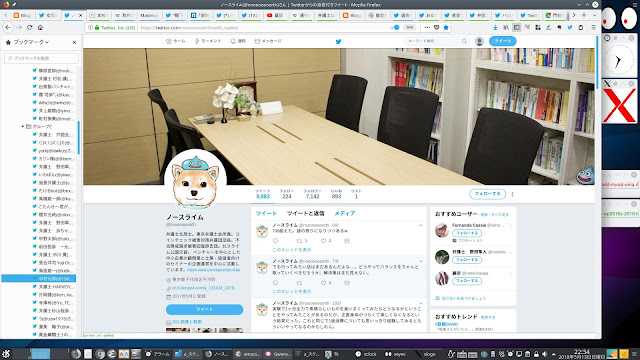Like the second tweet with the heart icon
640x360 pixels.
pos(323,282)
